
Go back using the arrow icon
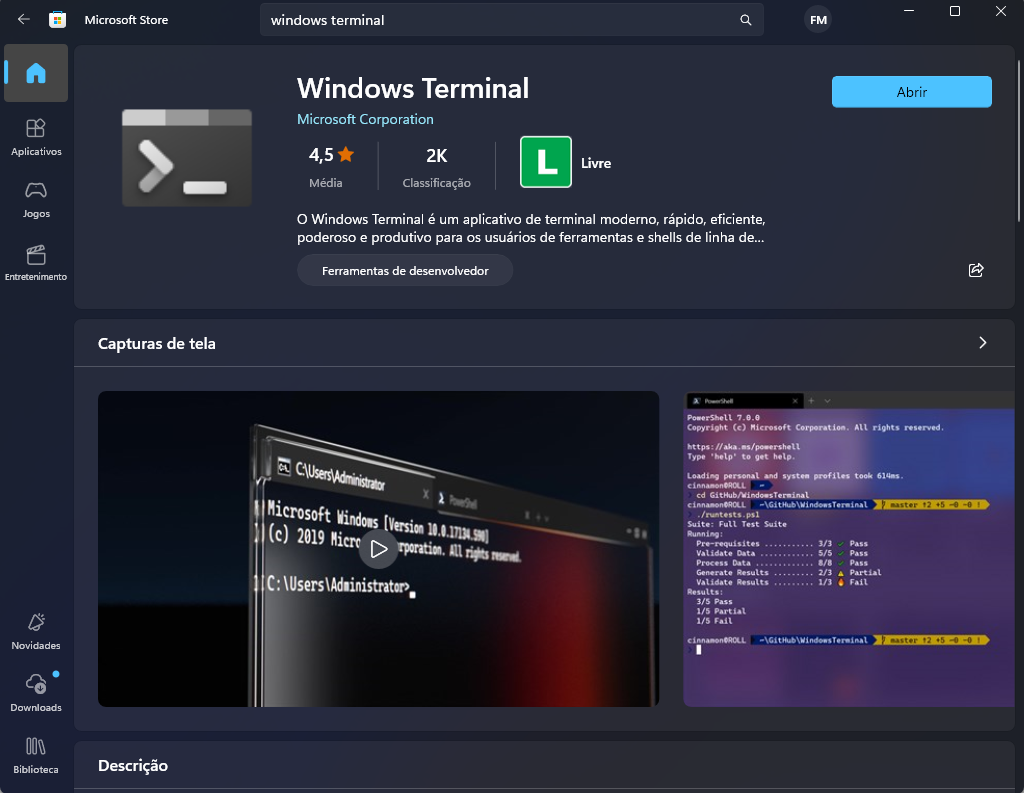(24, 20)
